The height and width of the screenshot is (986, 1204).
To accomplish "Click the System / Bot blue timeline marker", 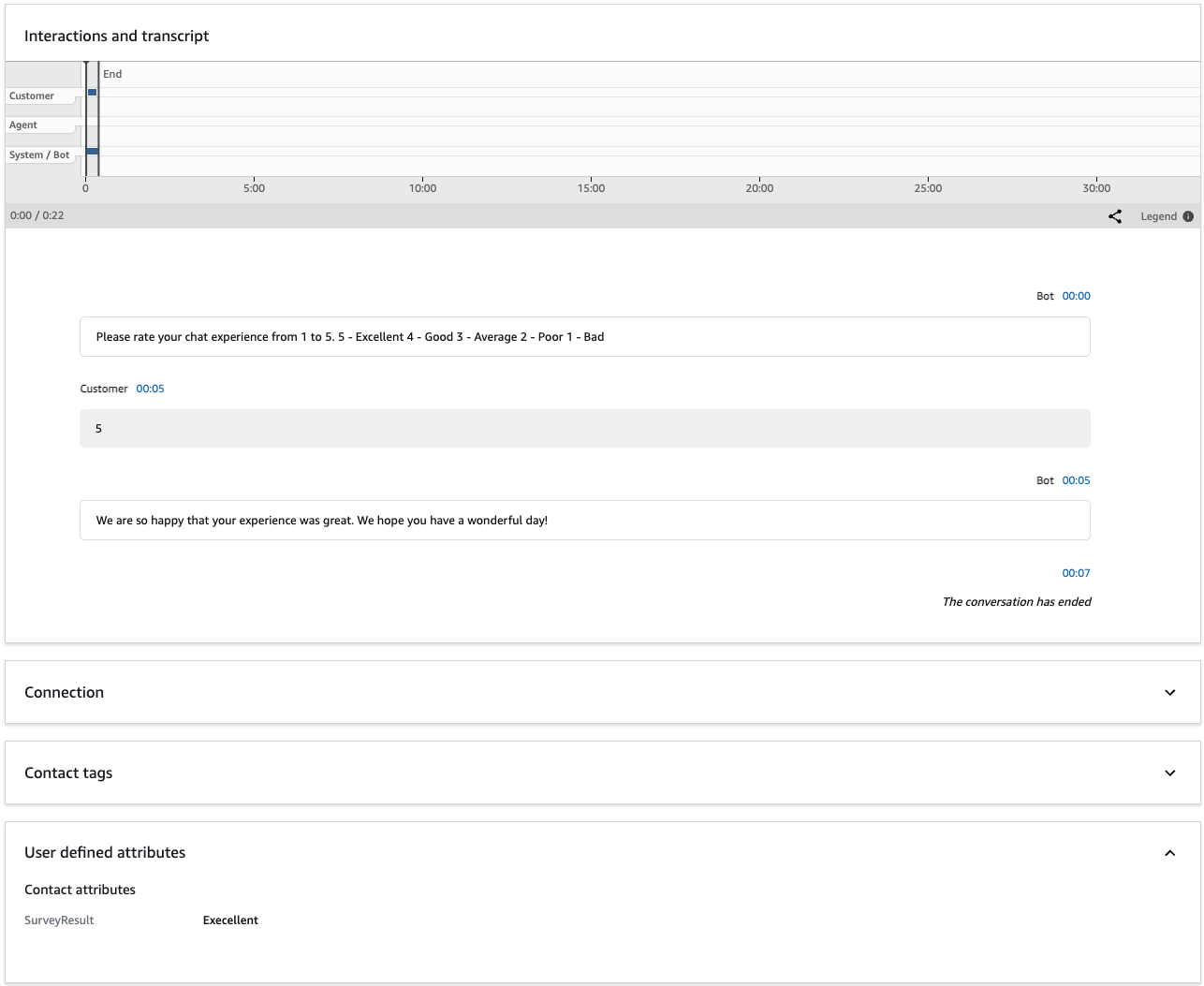I will pyautogui.click(x=91, y=151).
